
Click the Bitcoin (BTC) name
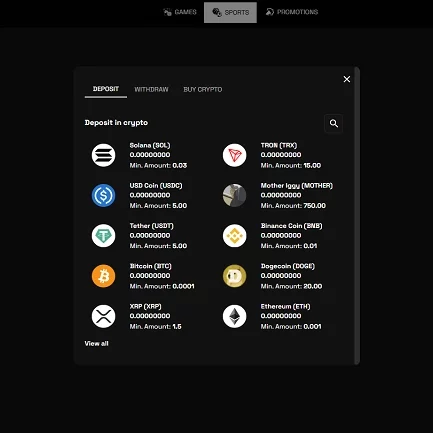pos(151,266)
